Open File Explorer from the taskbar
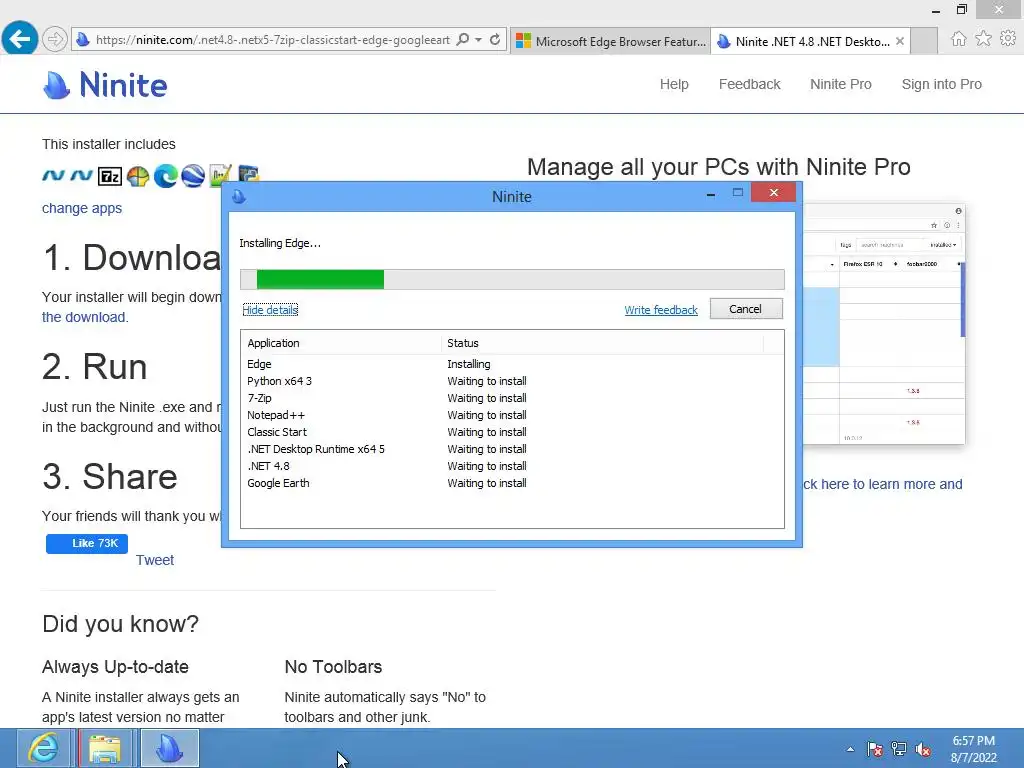 click(x=104, y=748)
